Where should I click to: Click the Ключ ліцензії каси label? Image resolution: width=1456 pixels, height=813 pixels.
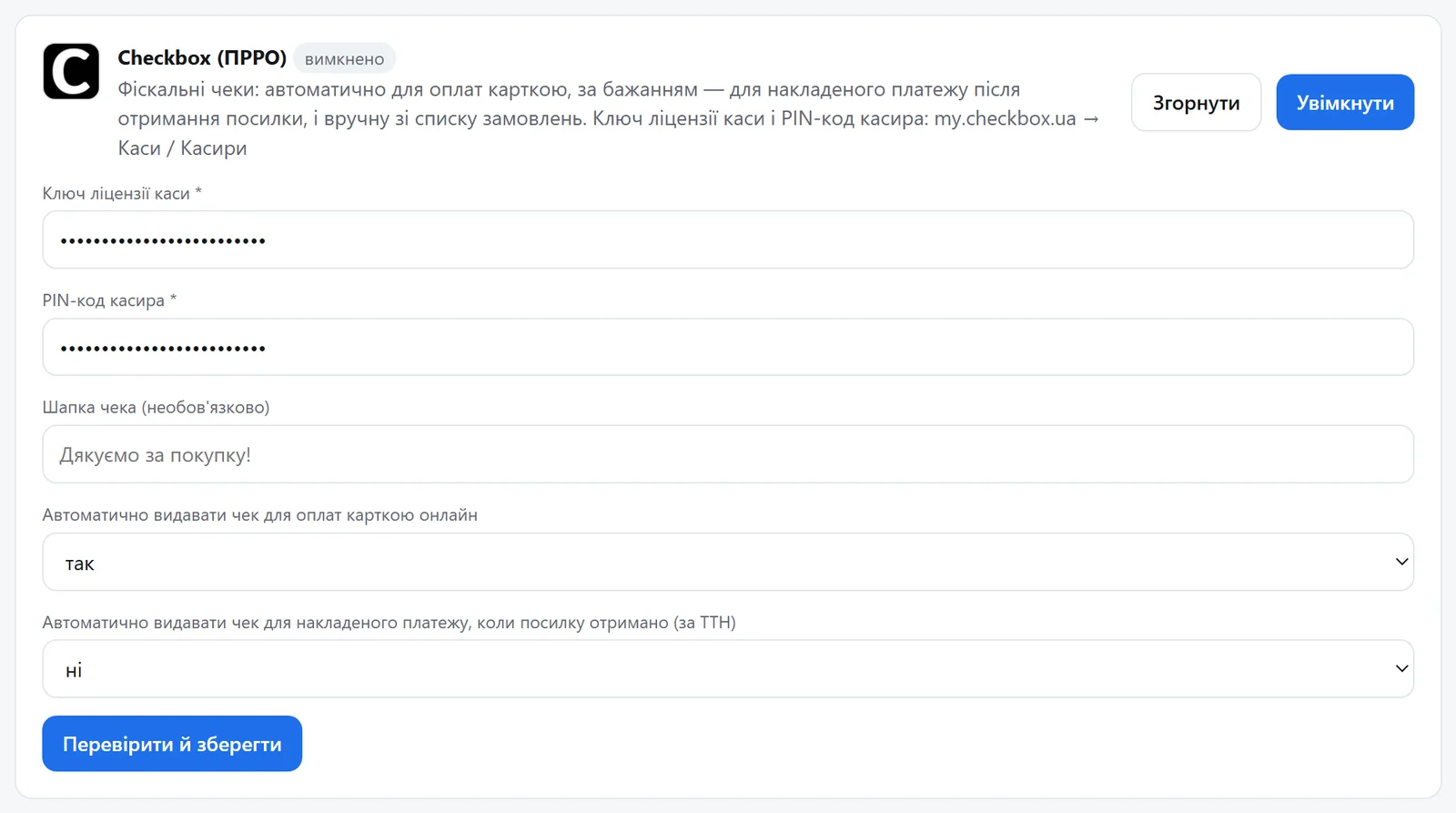122,194
